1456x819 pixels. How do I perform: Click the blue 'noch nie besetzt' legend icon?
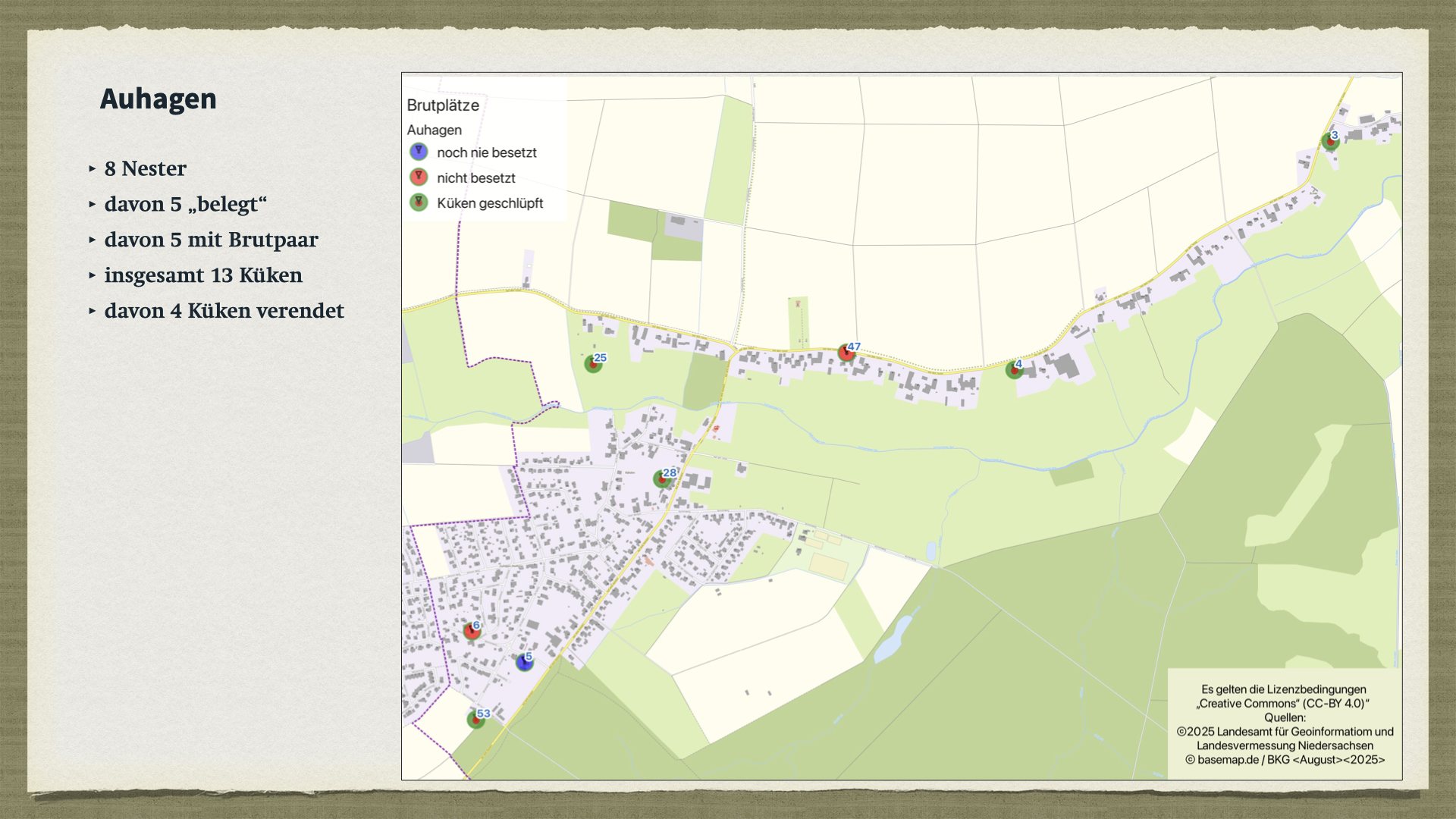(x=419, y=152)
